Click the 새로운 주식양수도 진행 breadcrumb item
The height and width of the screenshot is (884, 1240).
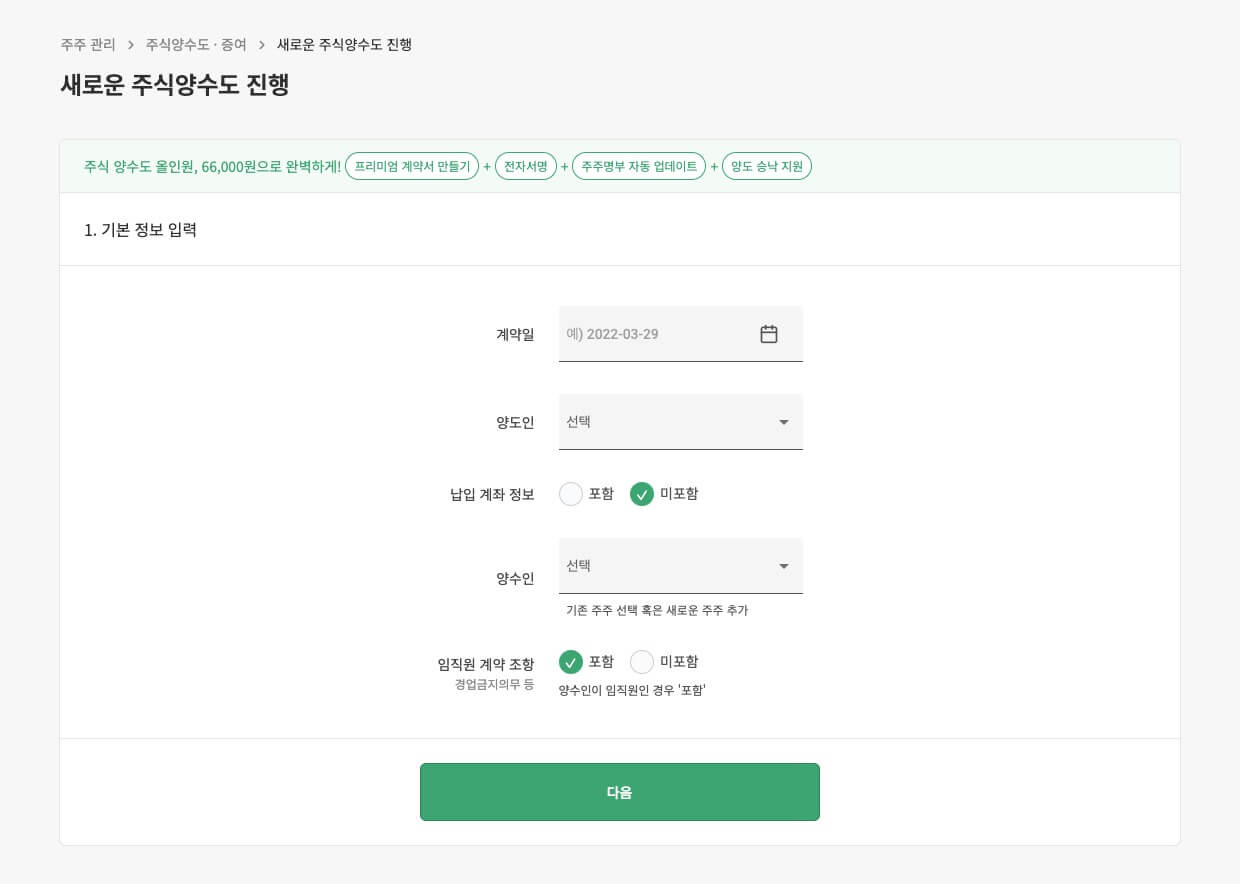[344, 45]
